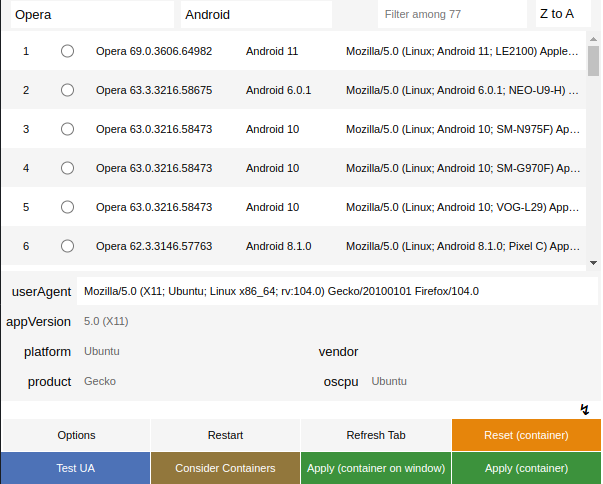
Task: Click the Android 6.0.1 cell
Action: pos(278,90)
